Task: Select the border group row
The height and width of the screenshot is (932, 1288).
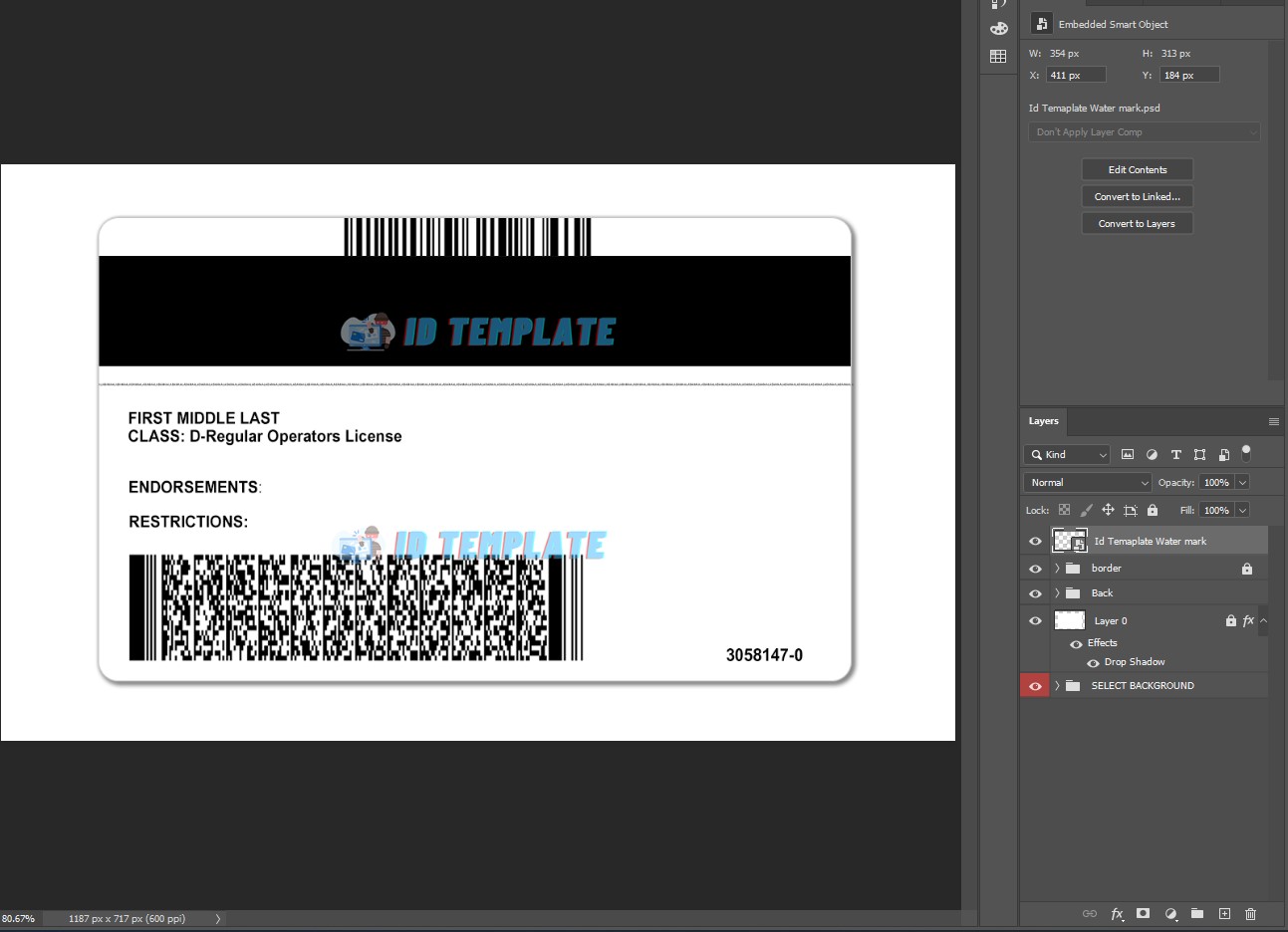Action: tap(1145, 569)
